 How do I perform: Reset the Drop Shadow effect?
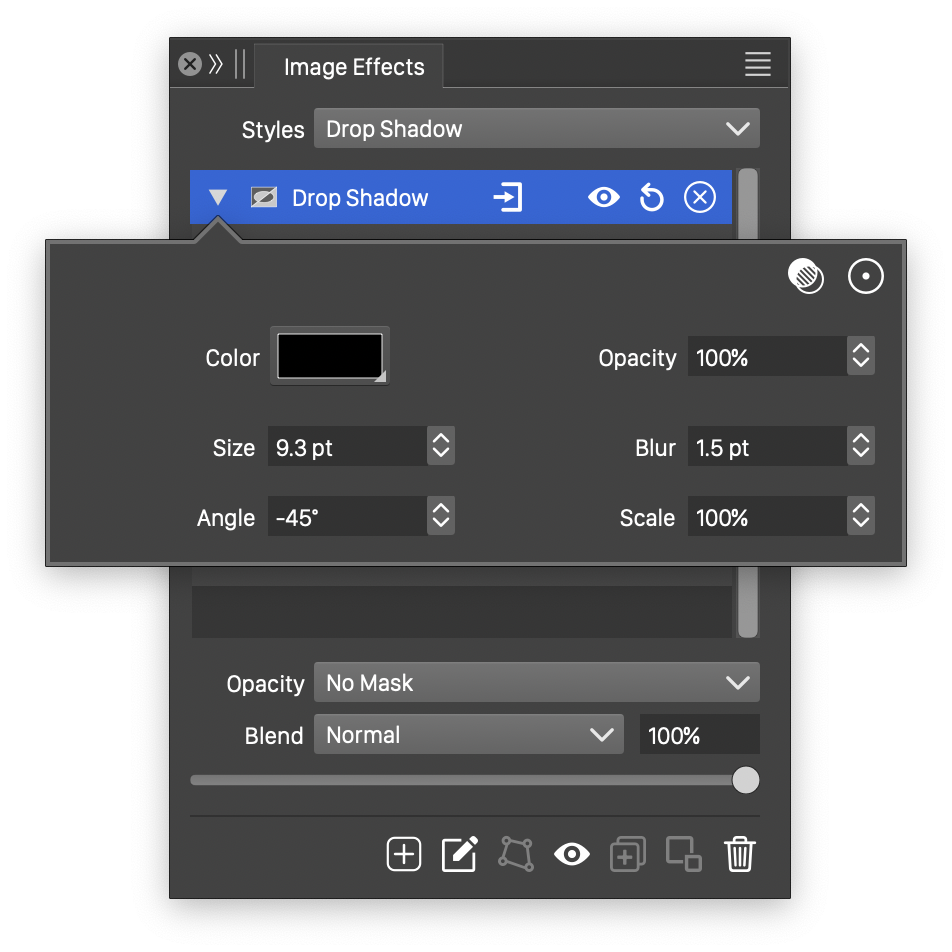click(x=652, y=198)
